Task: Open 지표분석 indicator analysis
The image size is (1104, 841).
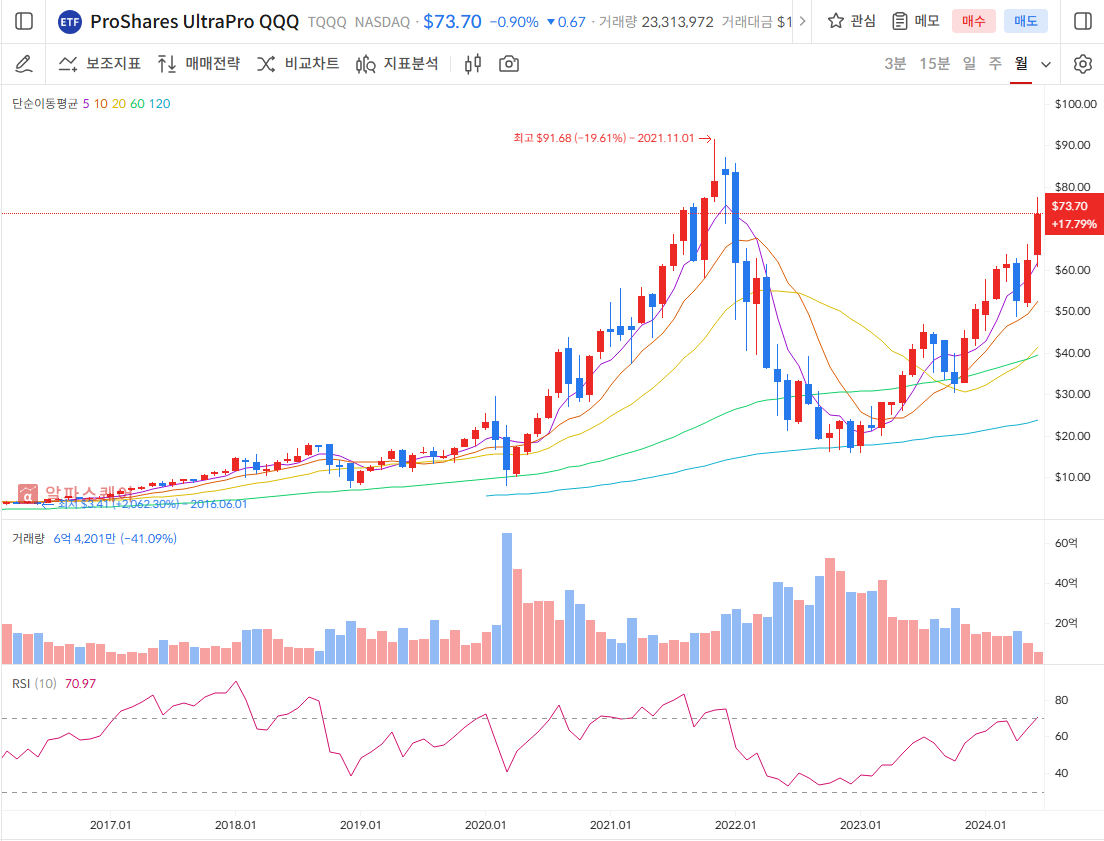Action: point(397,64)
